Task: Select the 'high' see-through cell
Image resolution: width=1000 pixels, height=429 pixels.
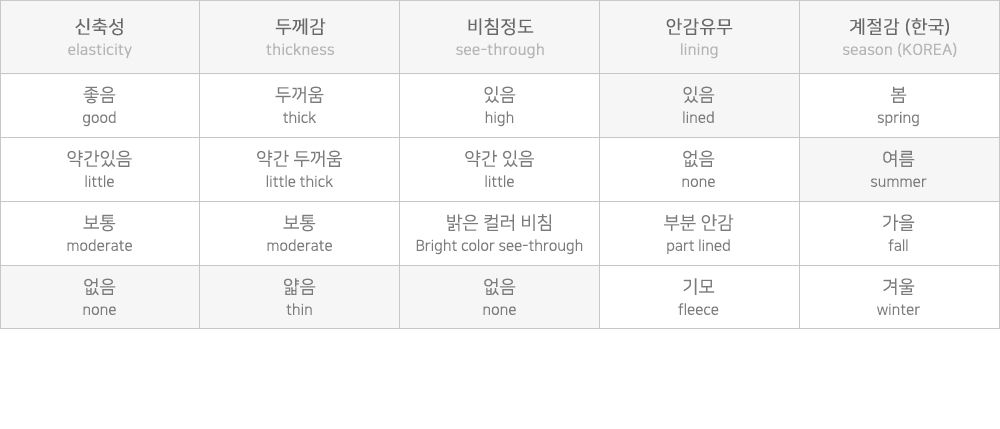Action: point(499,106)
